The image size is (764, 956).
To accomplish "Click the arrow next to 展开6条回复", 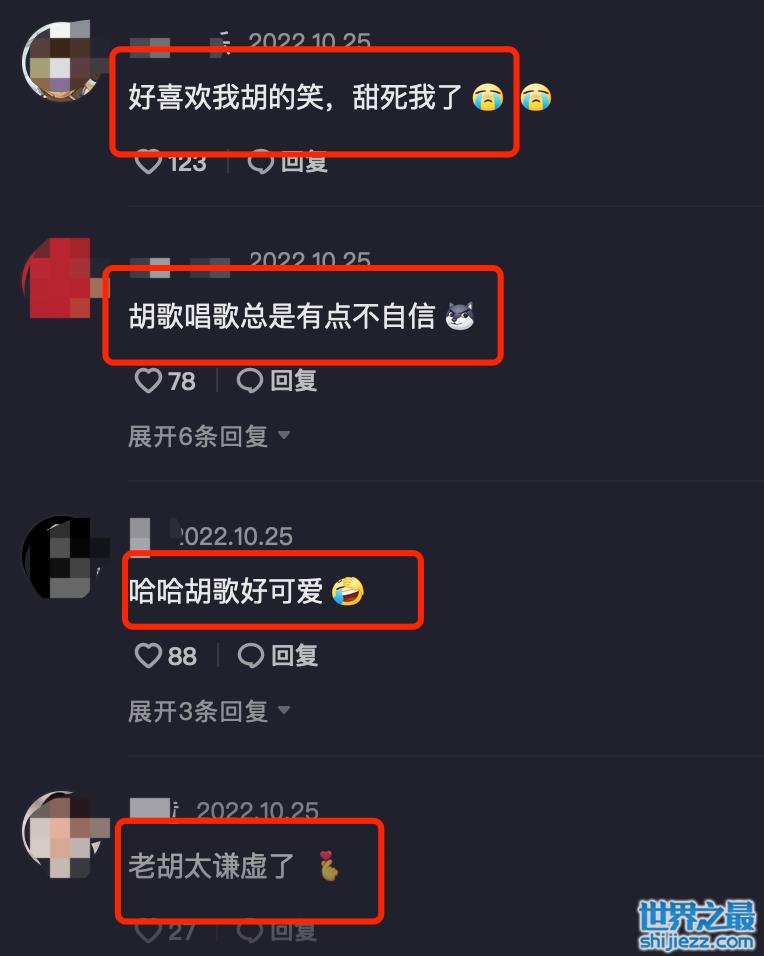I will click(x=284, y=435).
